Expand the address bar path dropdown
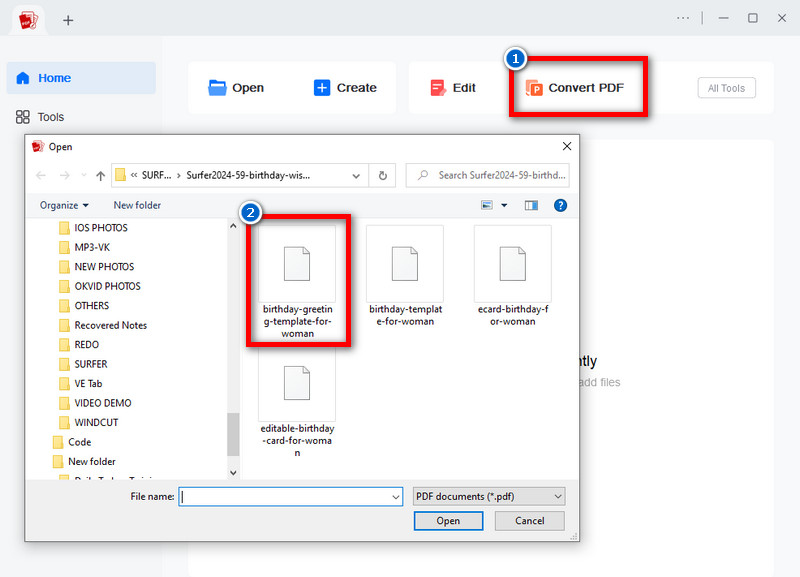Viewport: 800px width, 577px height. pos(356,176)
